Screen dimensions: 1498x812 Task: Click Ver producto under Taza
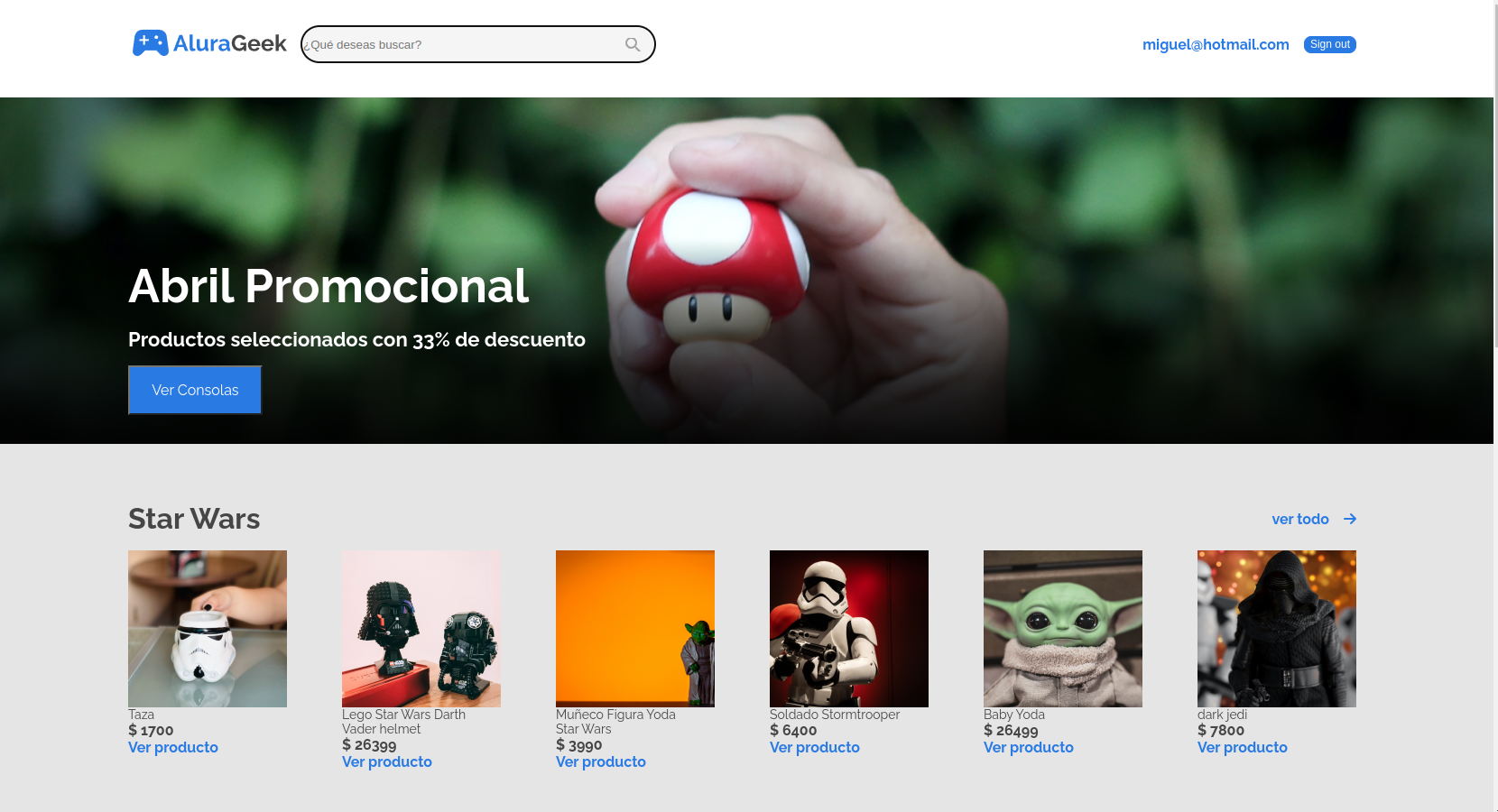point(173,747)
